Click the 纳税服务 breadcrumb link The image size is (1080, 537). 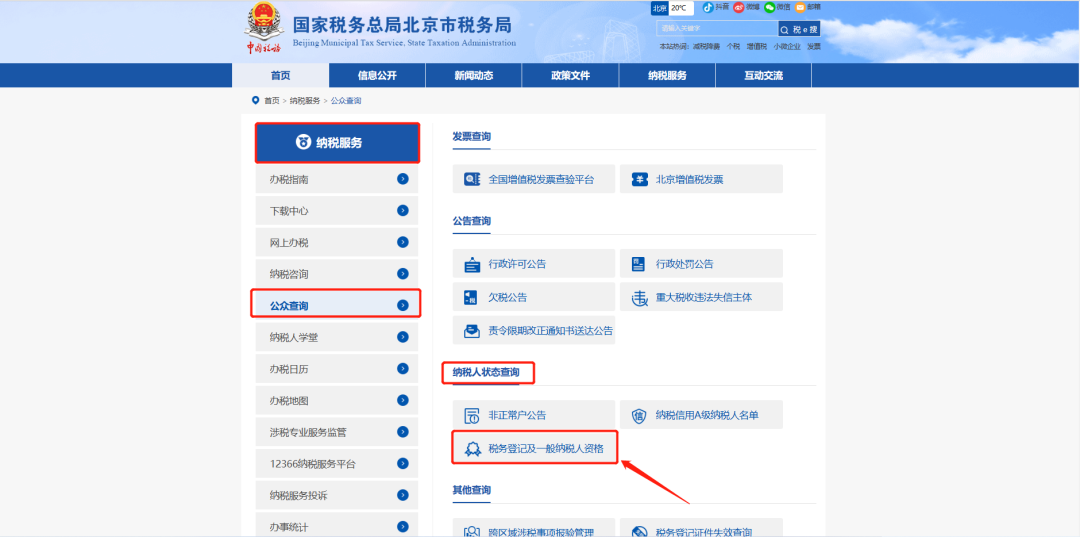303,101
